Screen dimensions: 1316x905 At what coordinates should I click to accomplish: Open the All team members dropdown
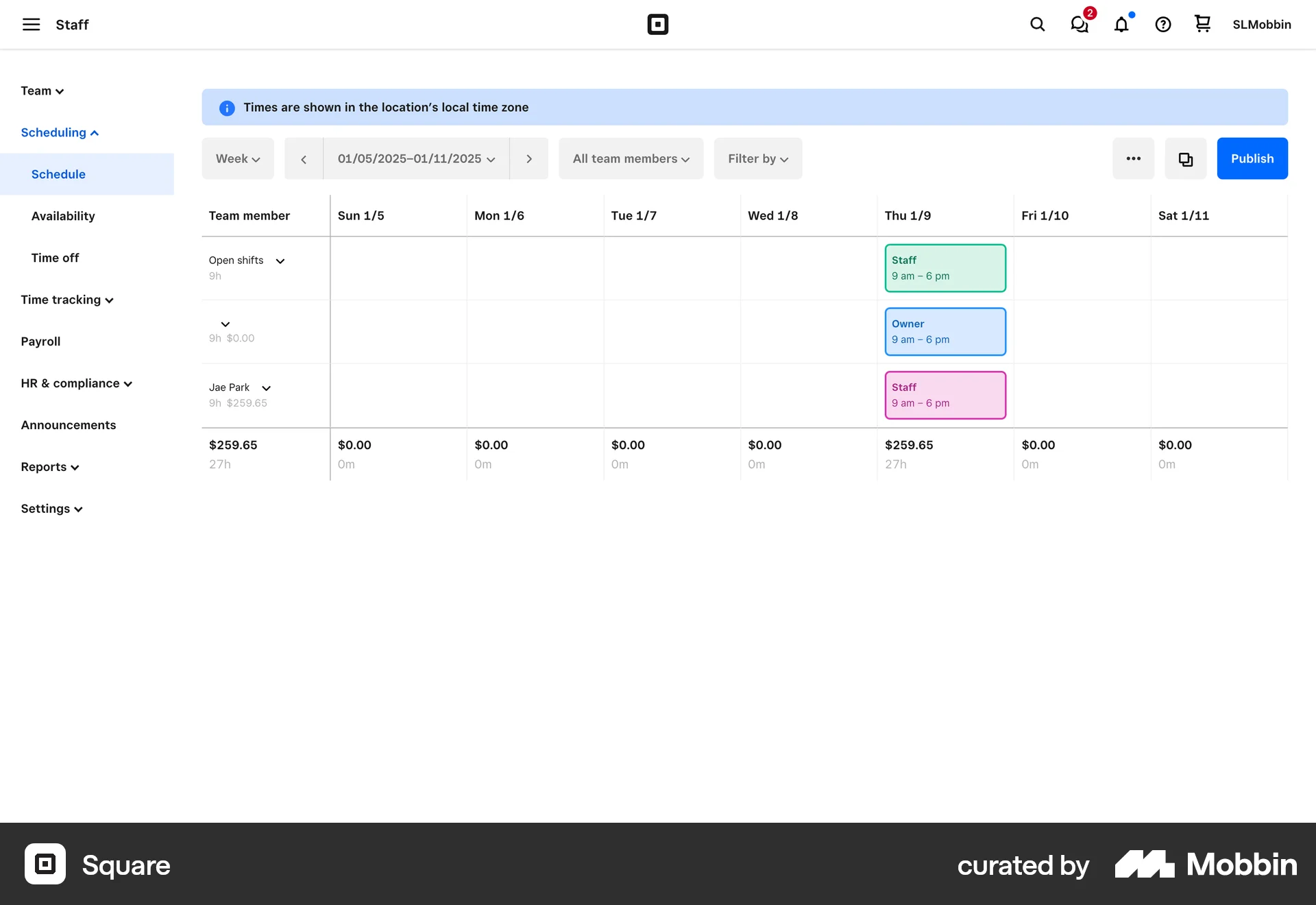point(630,158)
